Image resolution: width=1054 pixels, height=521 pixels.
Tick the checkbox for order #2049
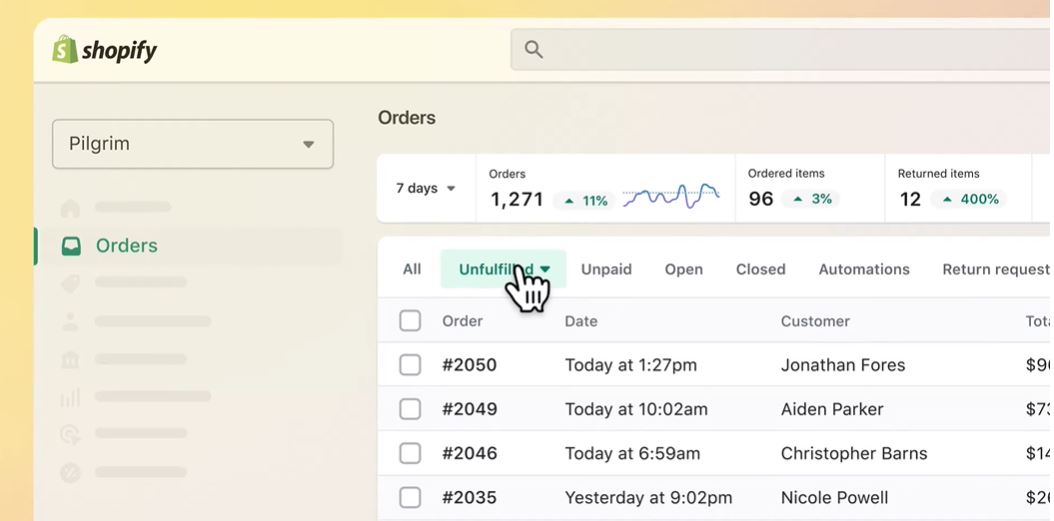tap(410, 409)
